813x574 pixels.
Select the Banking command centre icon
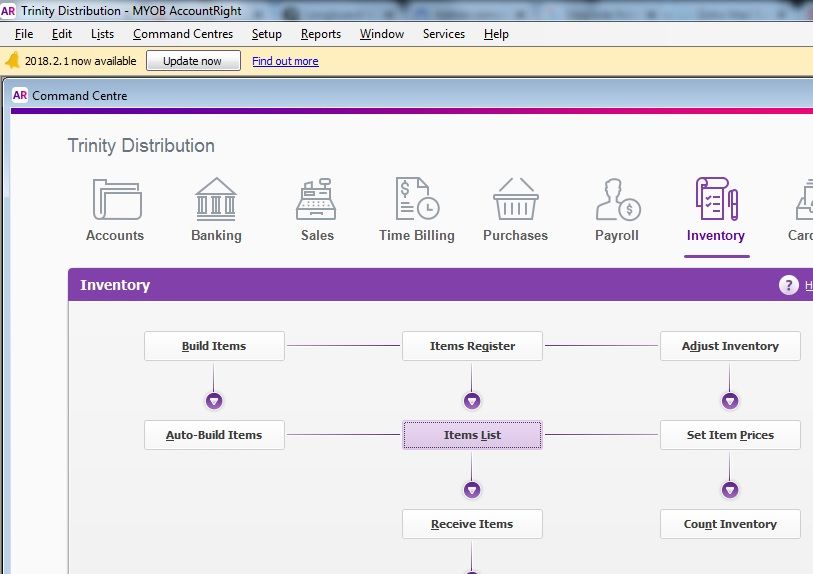216,200
